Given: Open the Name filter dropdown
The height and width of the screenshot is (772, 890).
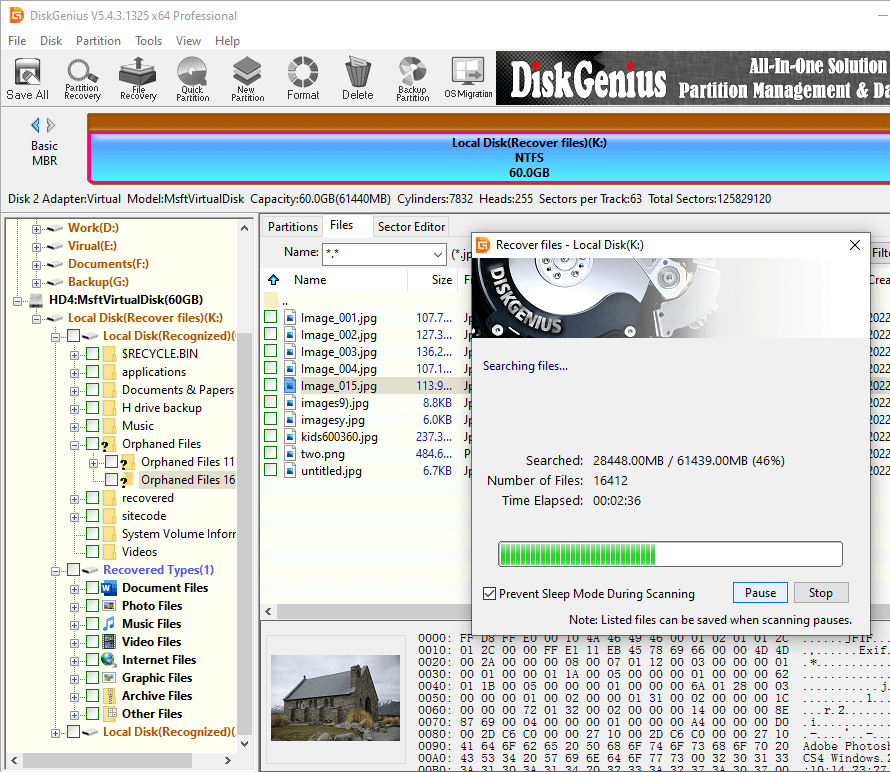Looking at the screenshot, I should pyautogui.click(x=436, y=254).
